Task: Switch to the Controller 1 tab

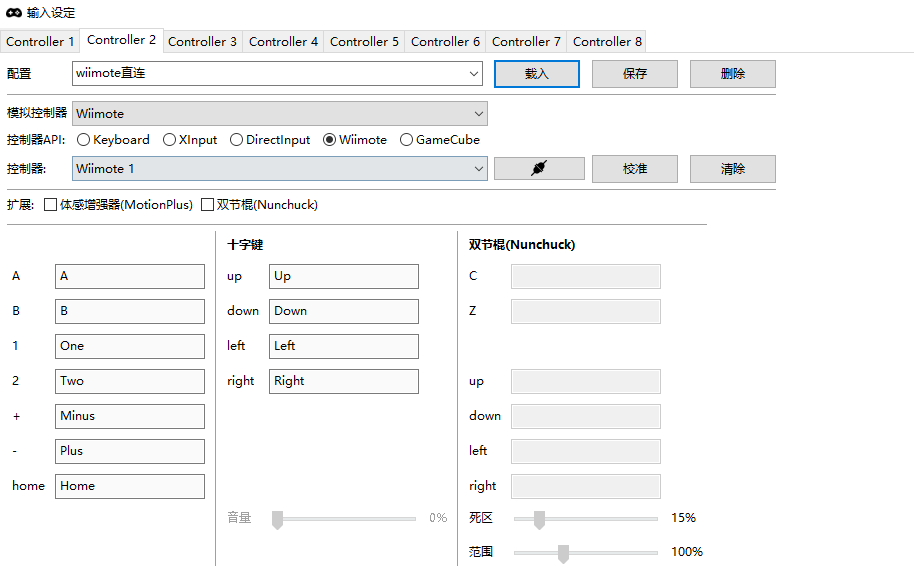Action: pyautogui.click(x=40, y=42)
